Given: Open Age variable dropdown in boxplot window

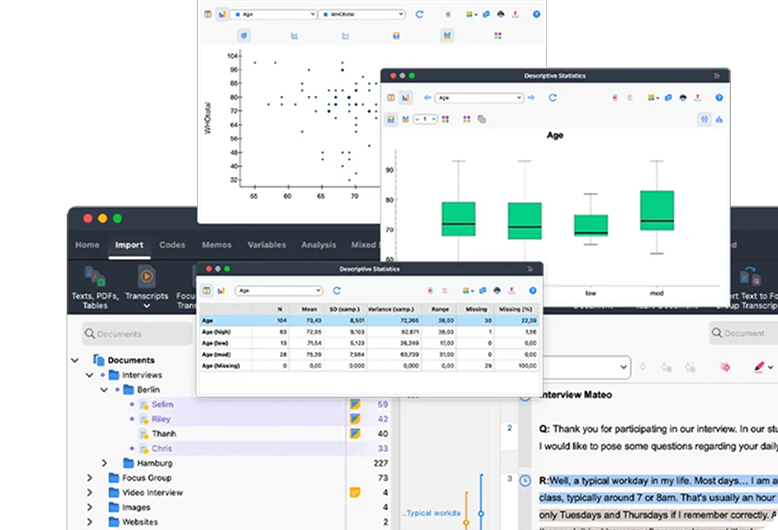Looking at the screenshot, I should [x=479, y=98].
